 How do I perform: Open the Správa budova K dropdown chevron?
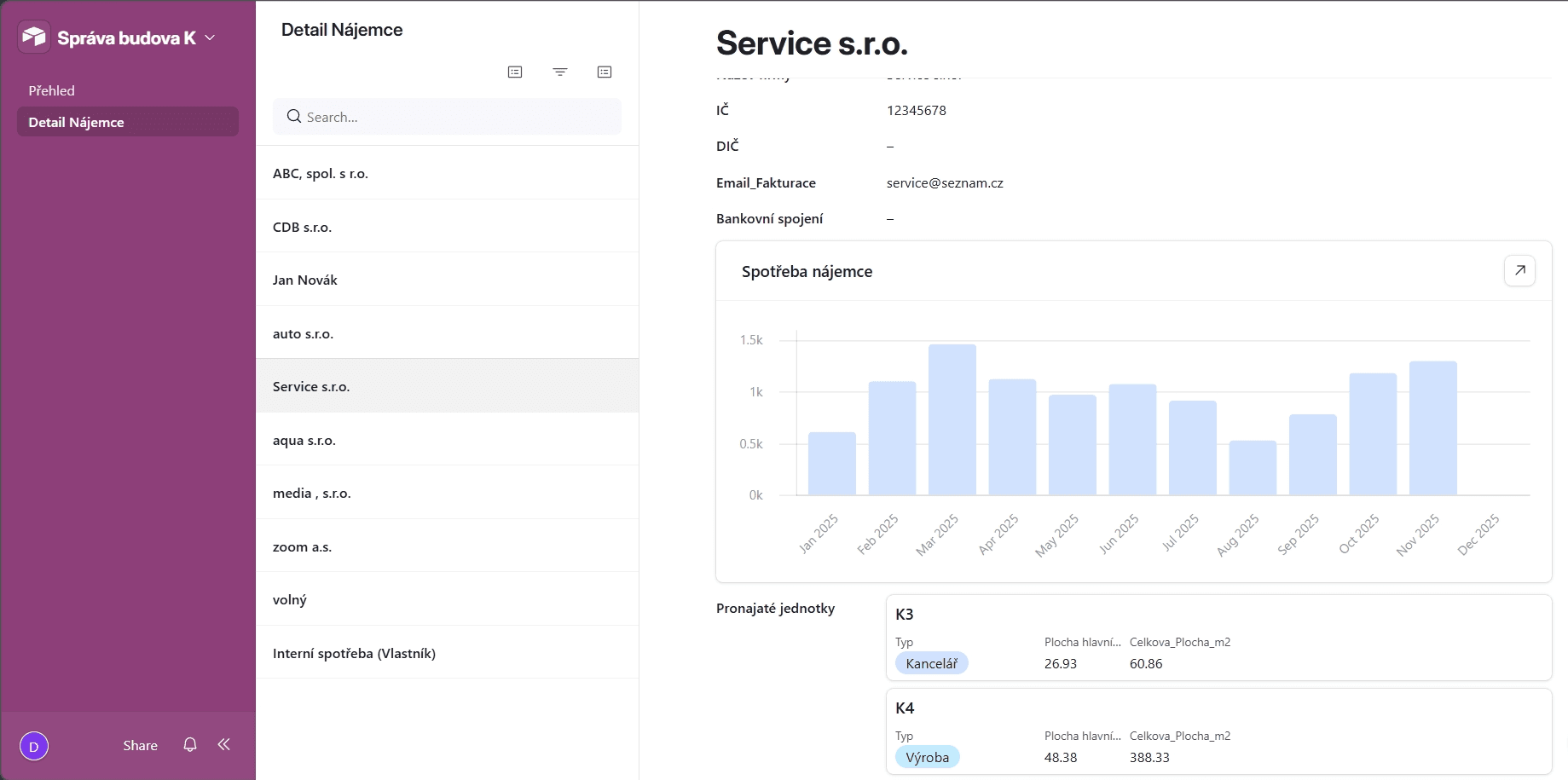tap(210, 38)
